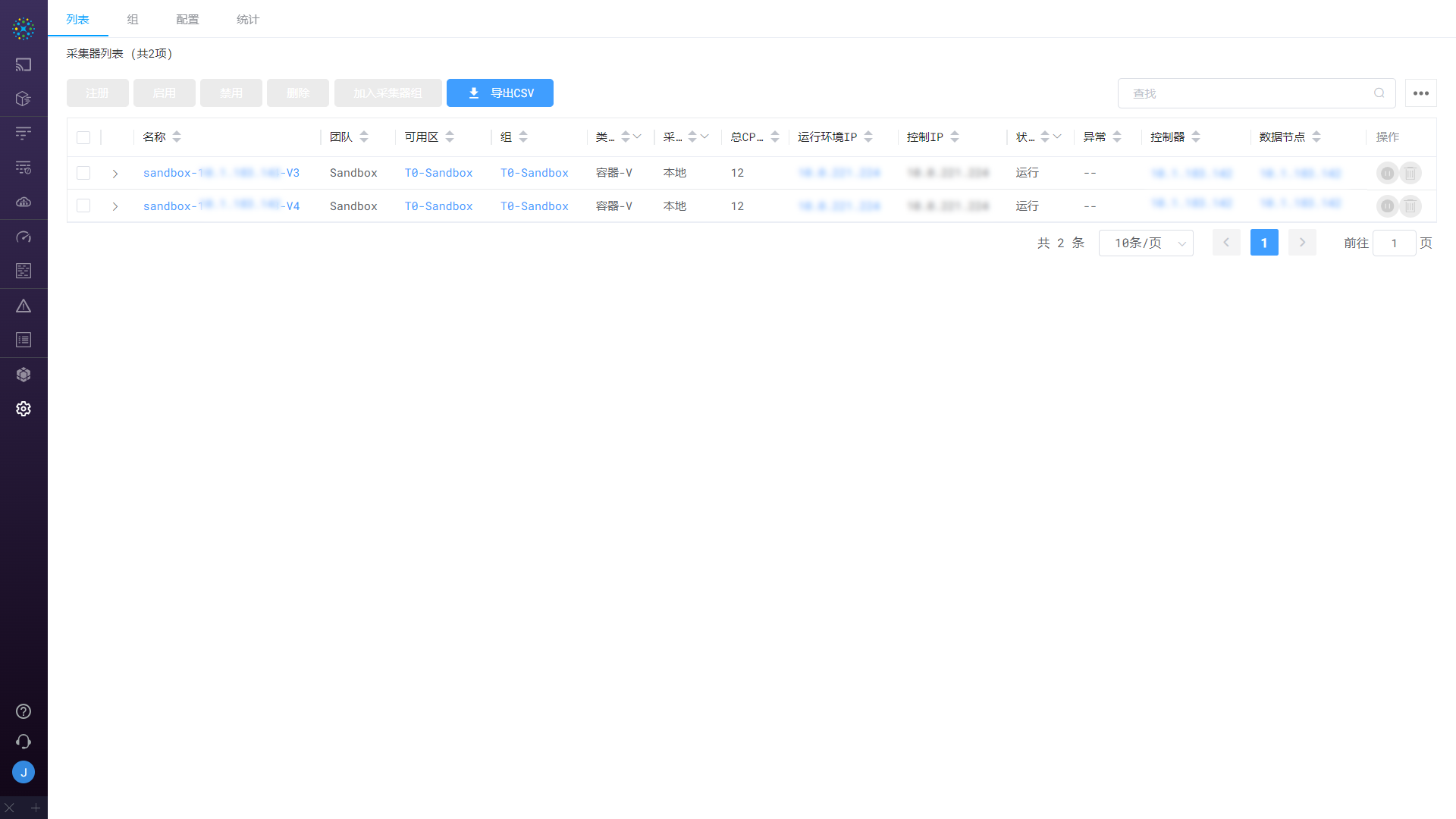
Task: Check the sandbox V4 row checkbox
Action: (83, 206)
